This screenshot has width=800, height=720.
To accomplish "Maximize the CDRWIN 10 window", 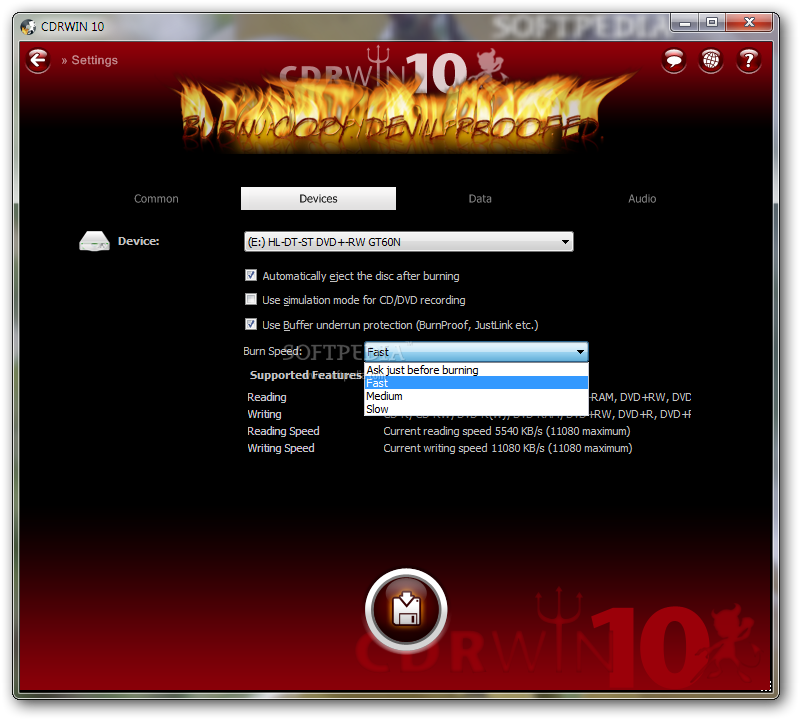I will pyautogui.click(x=712, y=23).
